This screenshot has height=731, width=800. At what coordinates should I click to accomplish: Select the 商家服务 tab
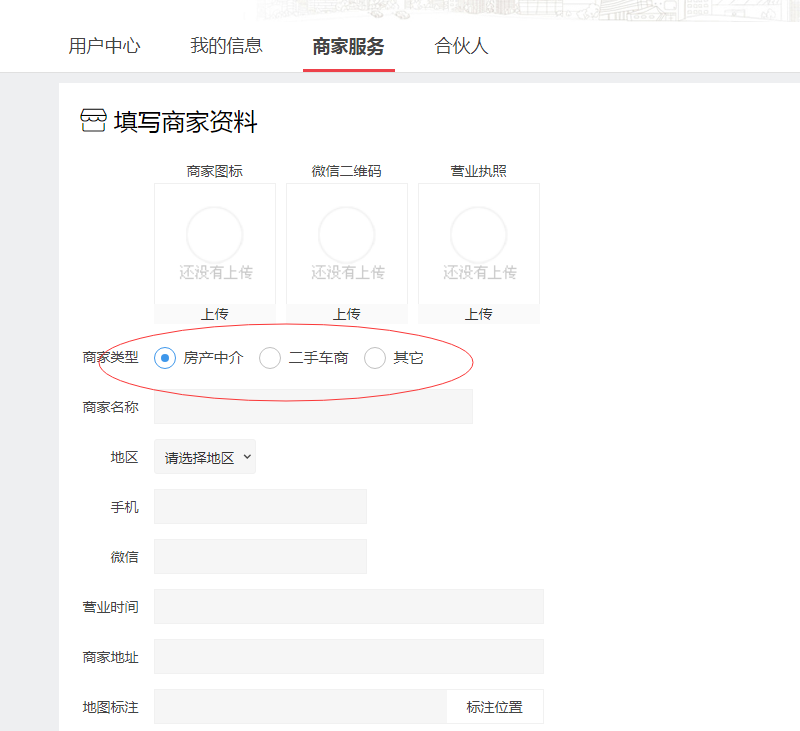point(348,46)
